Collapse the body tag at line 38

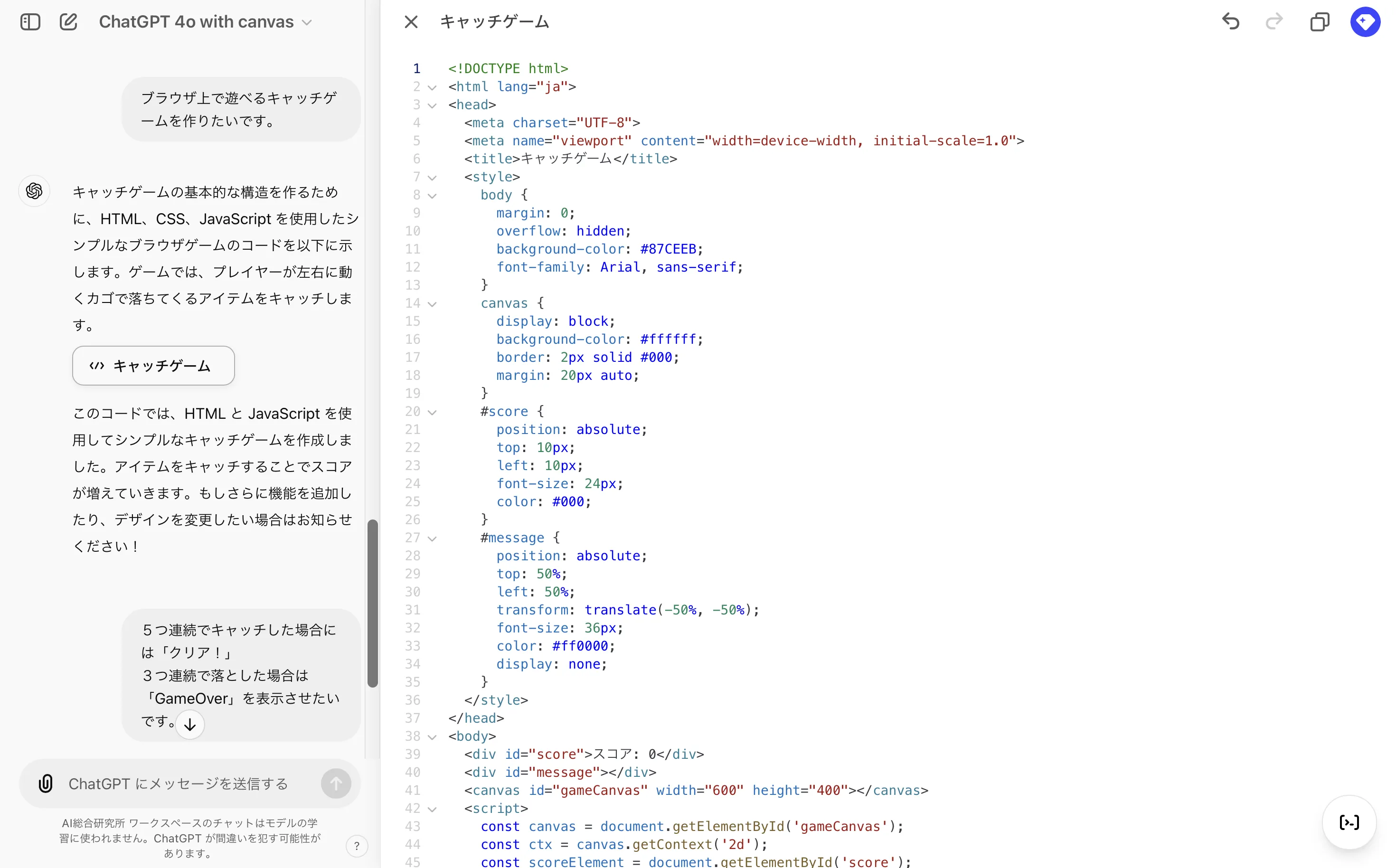point(433,736)
